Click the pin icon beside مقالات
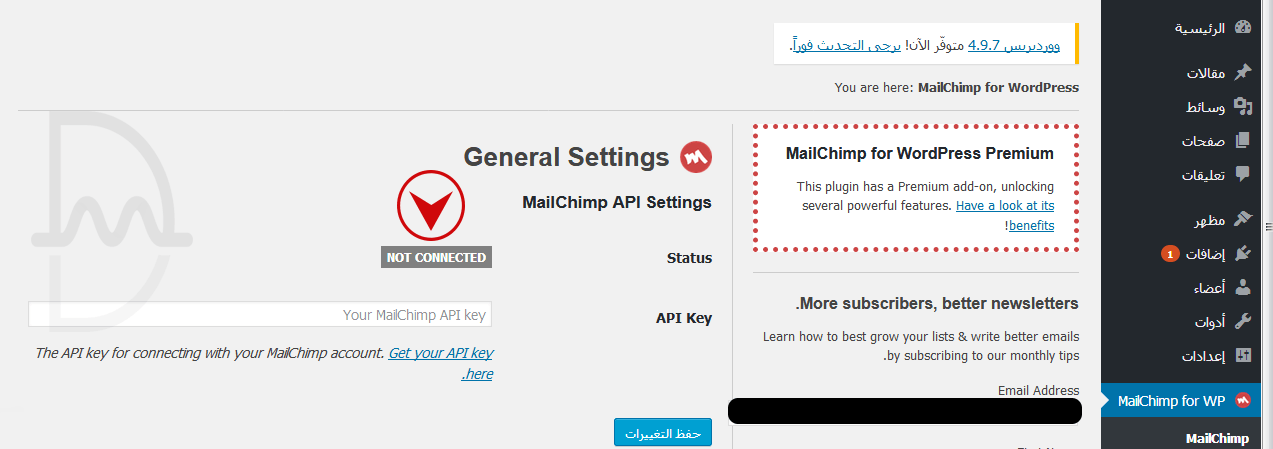Viewport: 1273px width, 449px height. (x=1243, y=72)
